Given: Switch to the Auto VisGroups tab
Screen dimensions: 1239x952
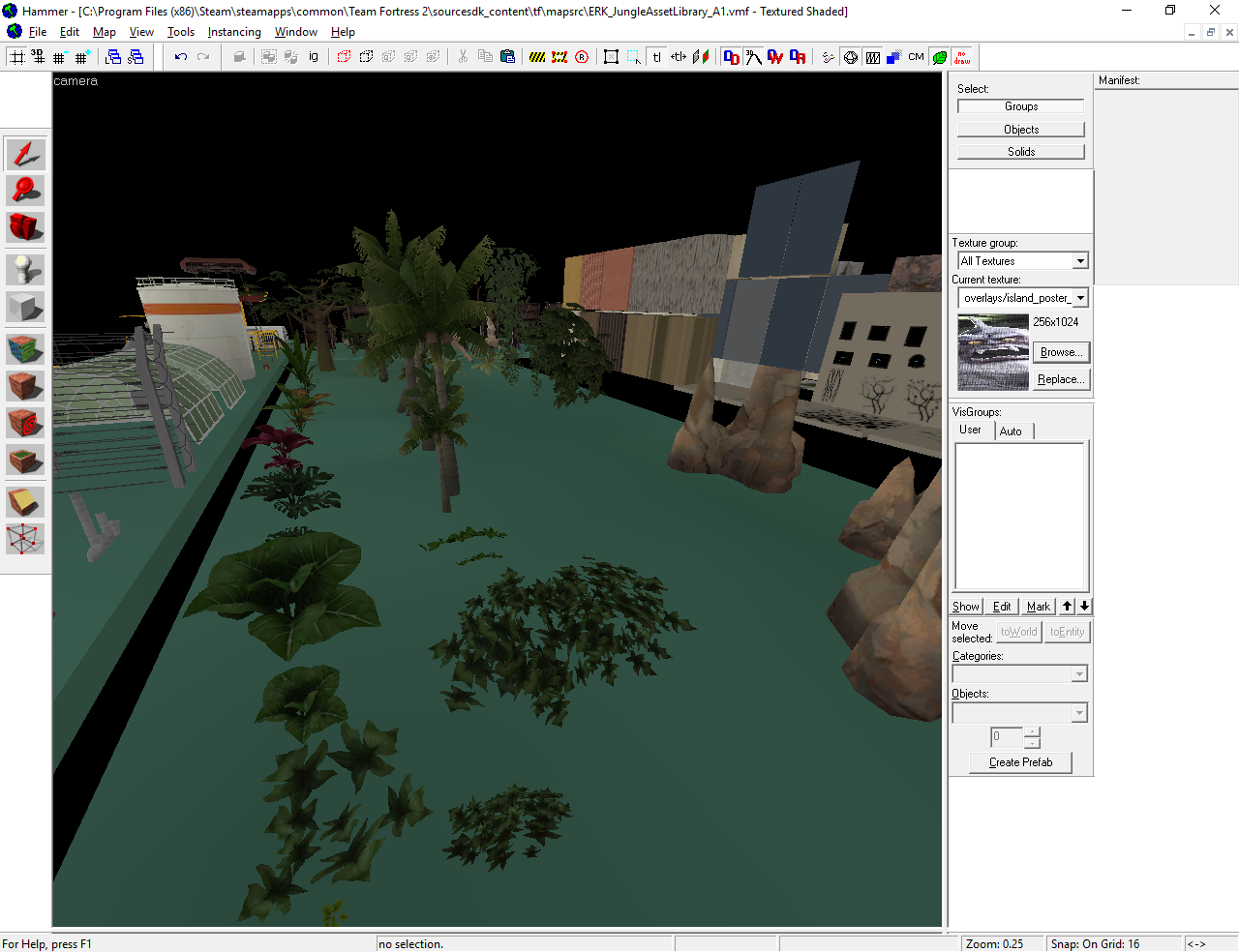Looking at the screenshot, I should point(1011,431).
